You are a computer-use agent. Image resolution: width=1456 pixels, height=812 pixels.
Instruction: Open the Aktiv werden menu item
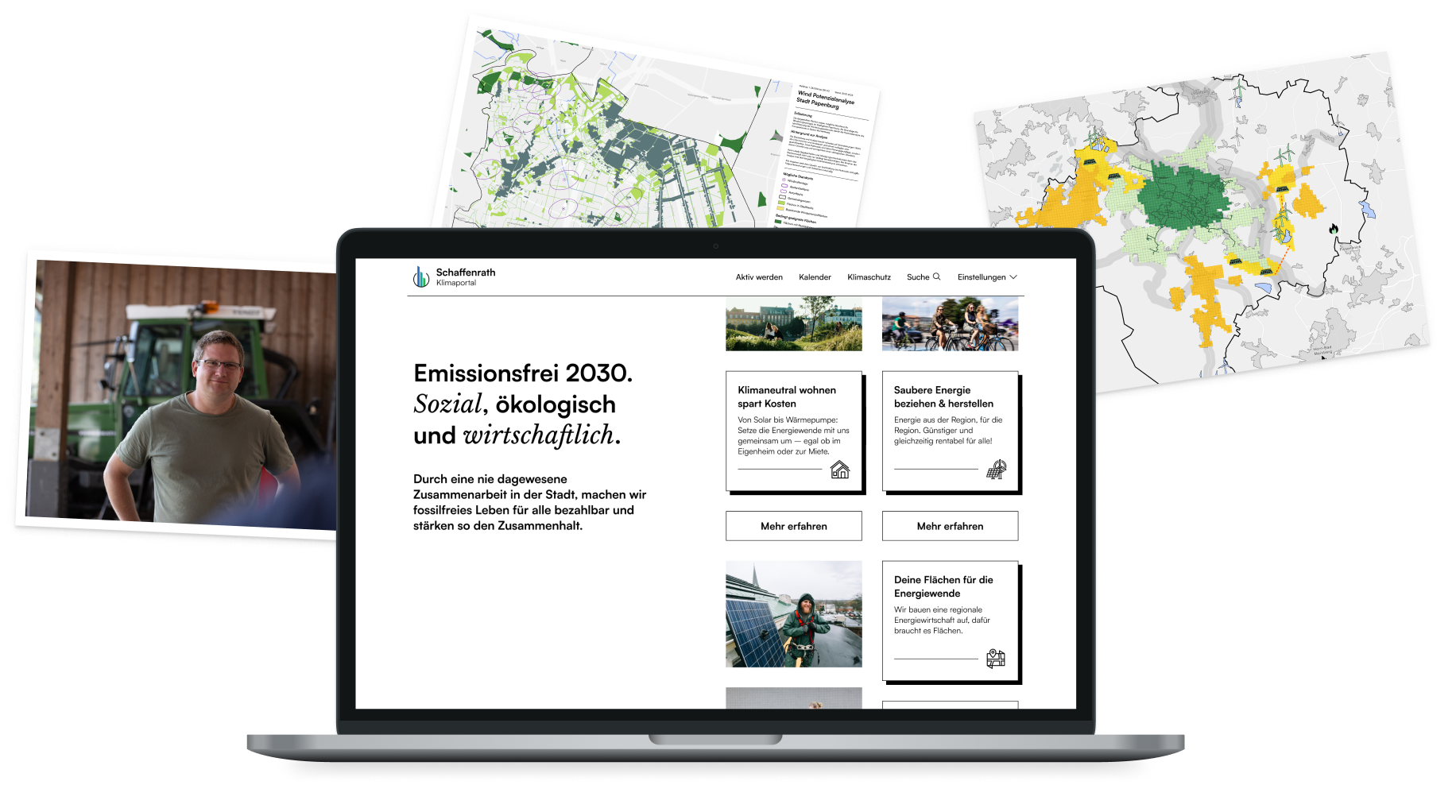point(759,277)
